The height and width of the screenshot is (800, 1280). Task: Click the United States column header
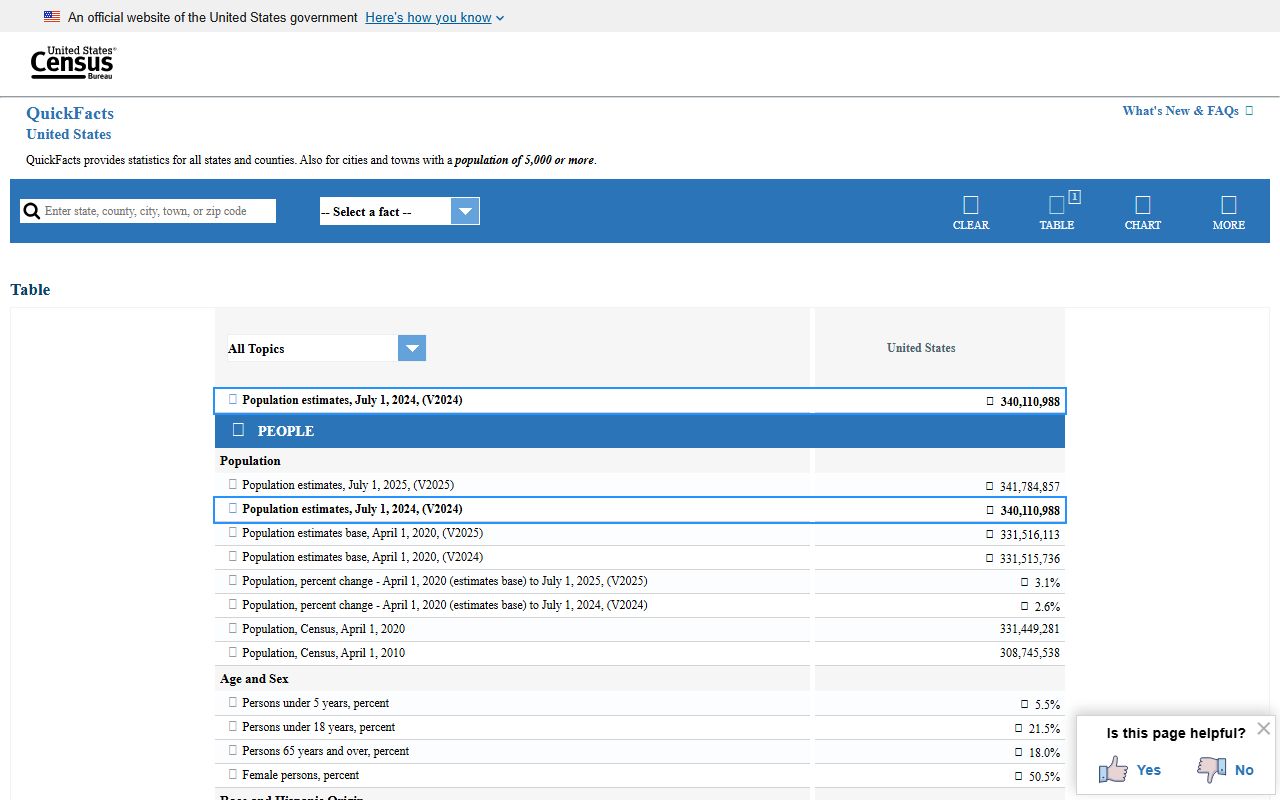(921, 348)
